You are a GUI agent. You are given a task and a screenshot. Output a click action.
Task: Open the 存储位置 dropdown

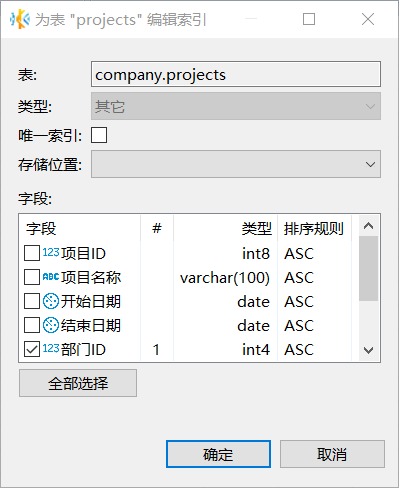click(236, 164)
